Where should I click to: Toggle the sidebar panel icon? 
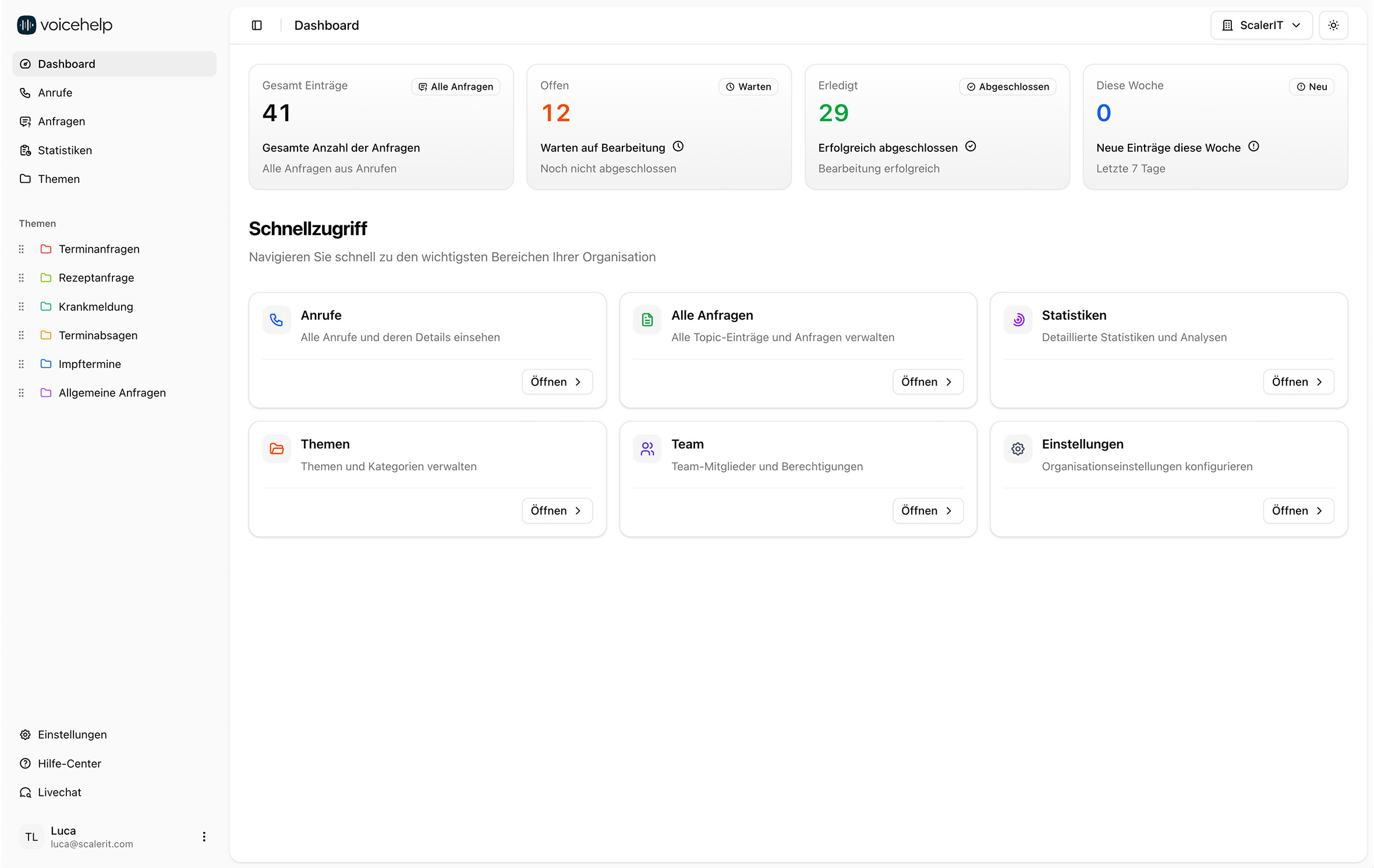tap(257, 25)
